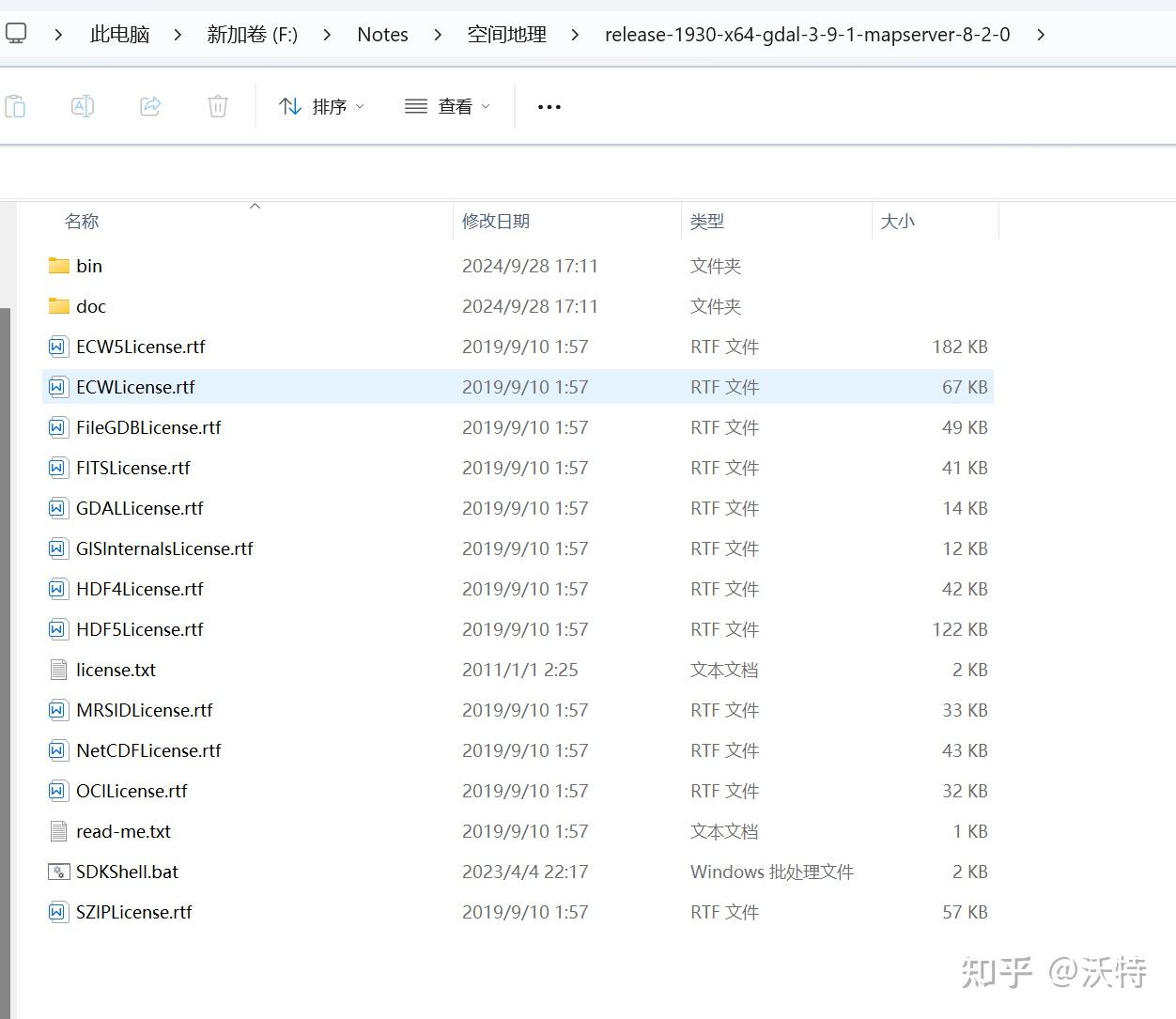Expand the 查看 dropdown arrow
1176x1019 pixels.
point(487,106)
